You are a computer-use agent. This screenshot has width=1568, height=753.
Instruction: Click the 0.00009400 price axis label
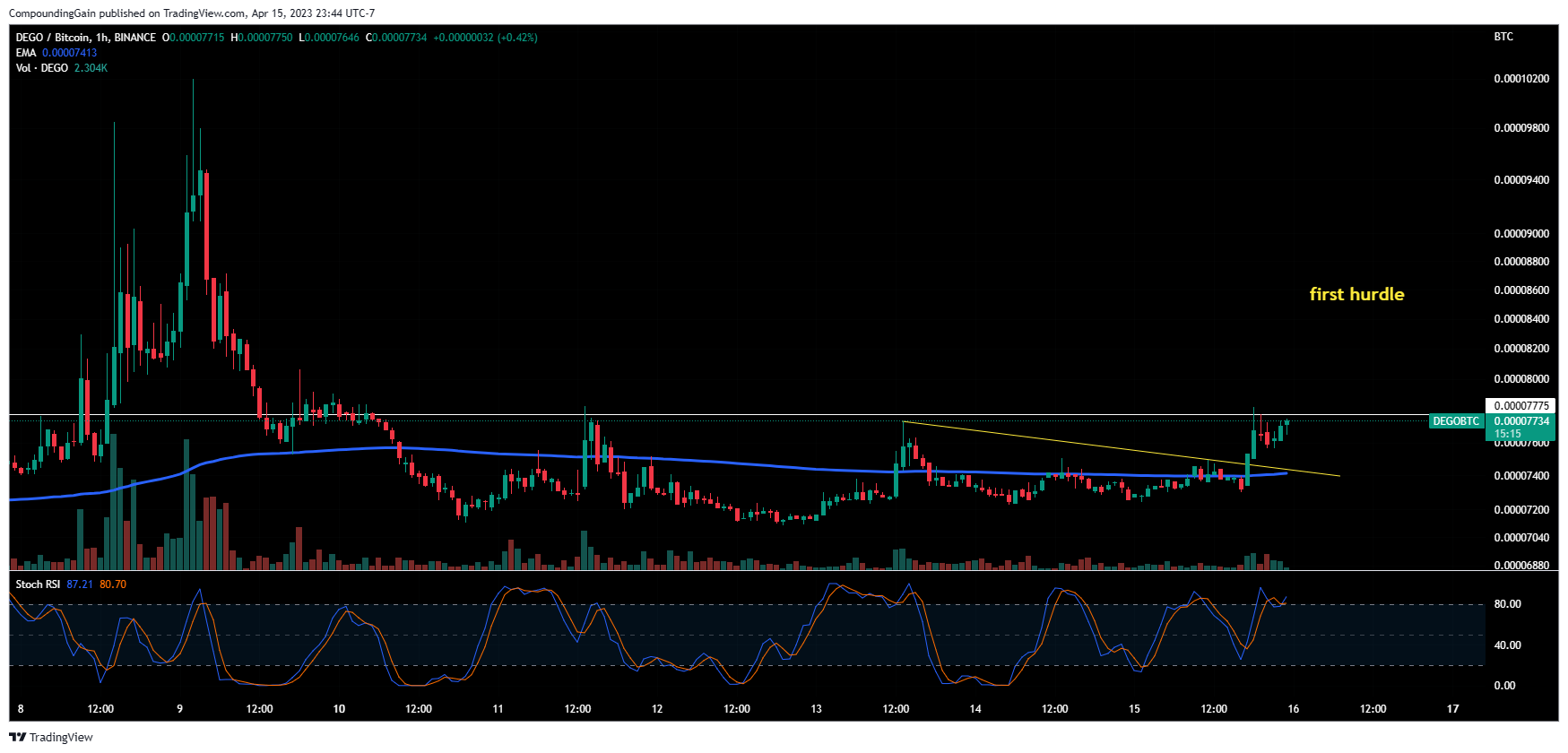(x=1521, y=180)
